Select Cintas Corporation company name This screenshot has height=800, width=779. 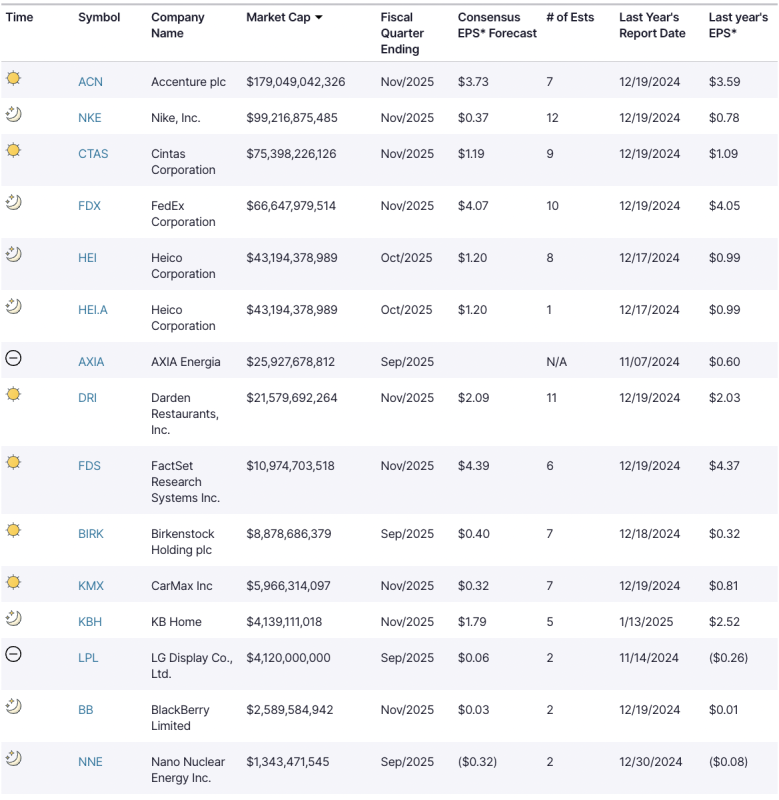click(183, 162)
